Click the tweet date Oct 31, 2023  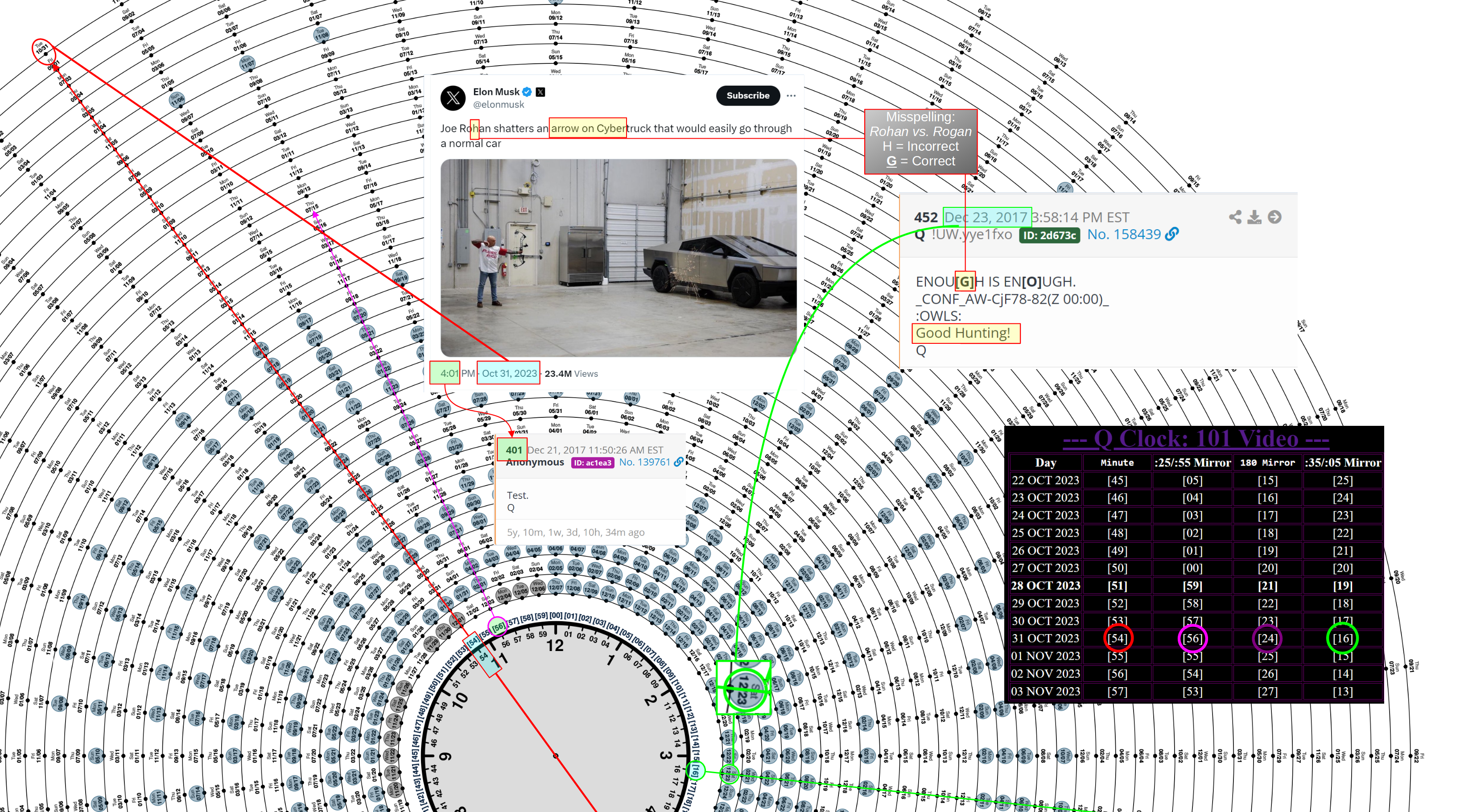pos(509,373)
